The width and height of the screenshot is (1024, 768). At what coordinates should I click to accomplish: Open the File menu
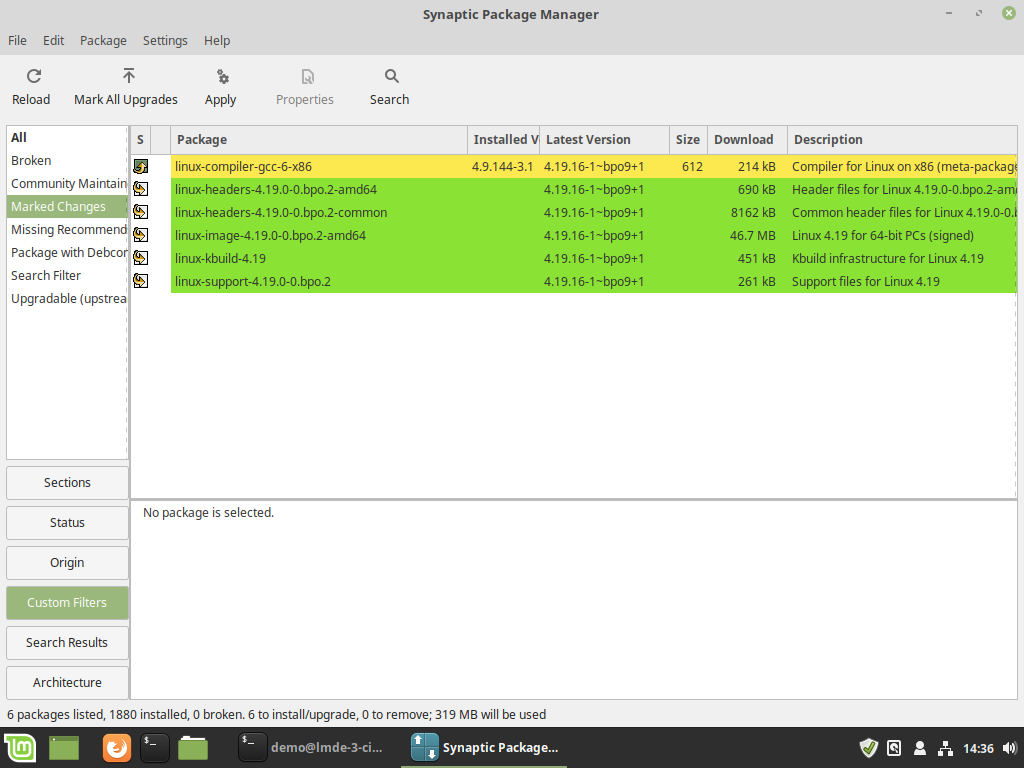point(18,40)
